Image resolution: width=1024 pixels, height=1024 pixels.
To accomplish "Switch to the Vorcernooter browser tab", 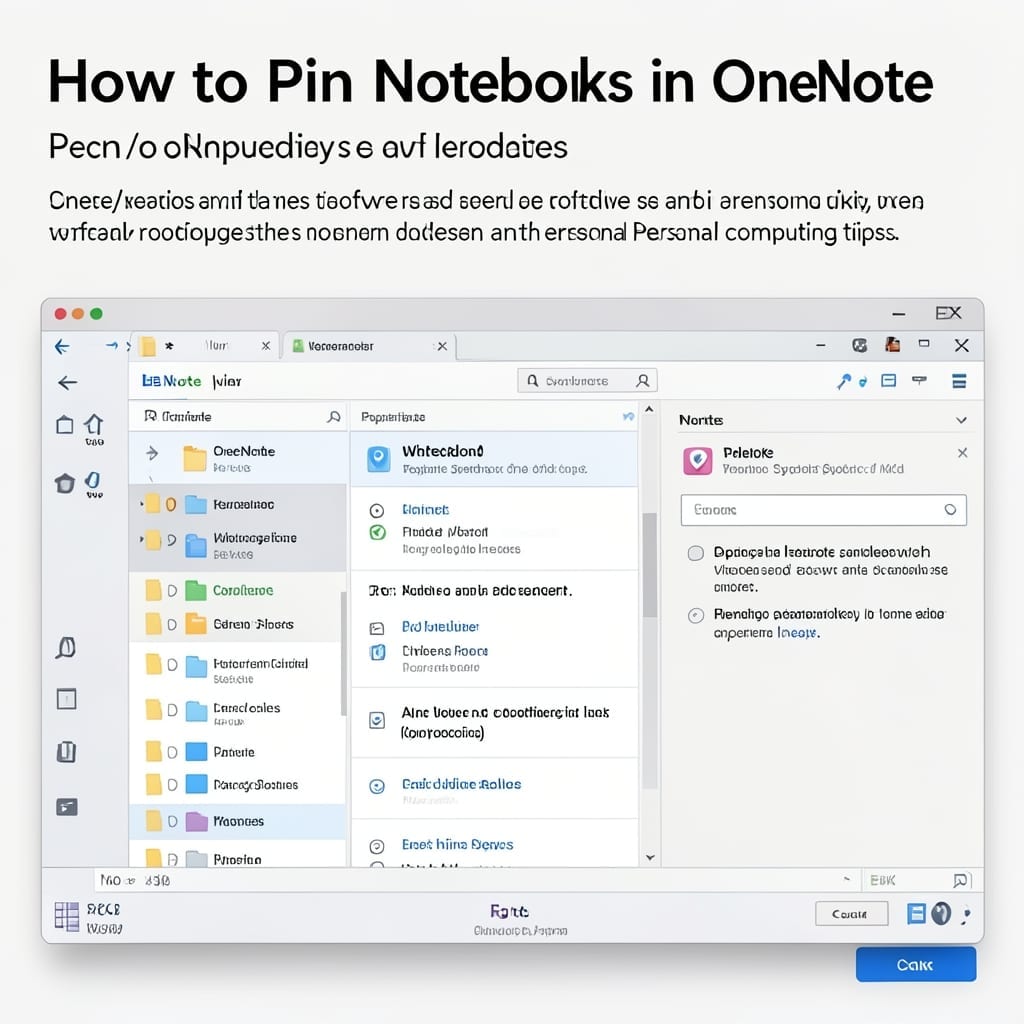I will 369,345.
